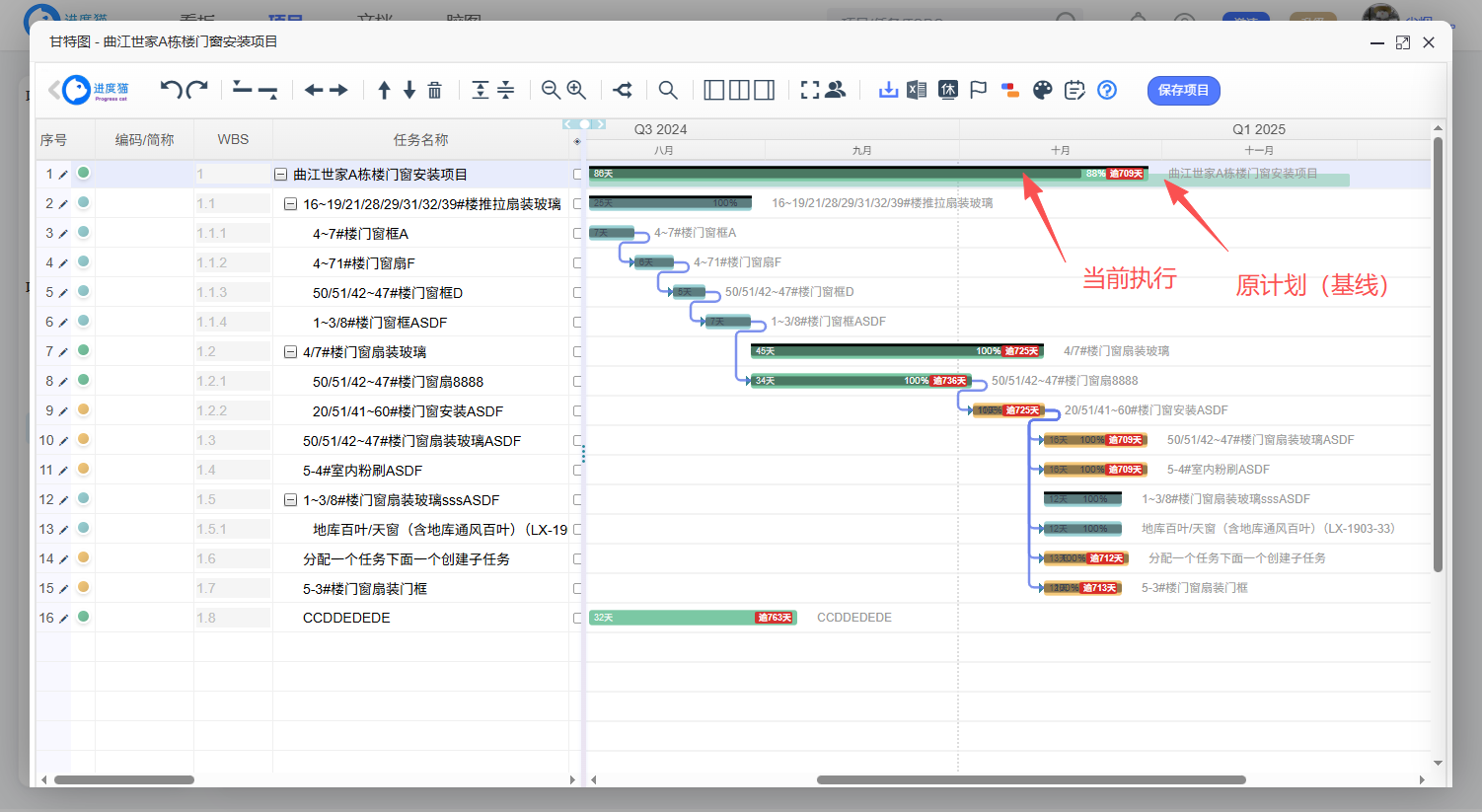Viewport: 1482px width, 812px height.
Task: Undo the last Gantt edit
Action: point(171,90)
